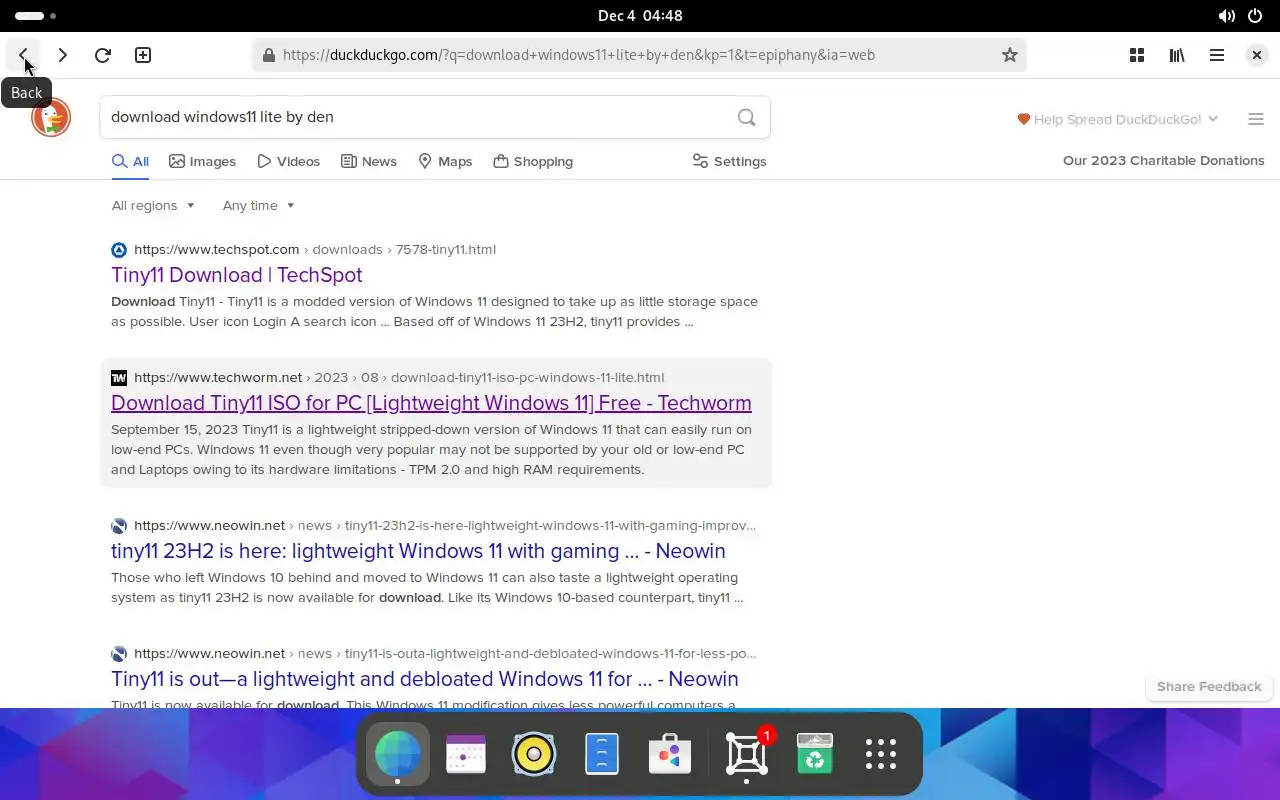
Task: Open the screenshot tool with the badge
Action: (x=747, y=754)
